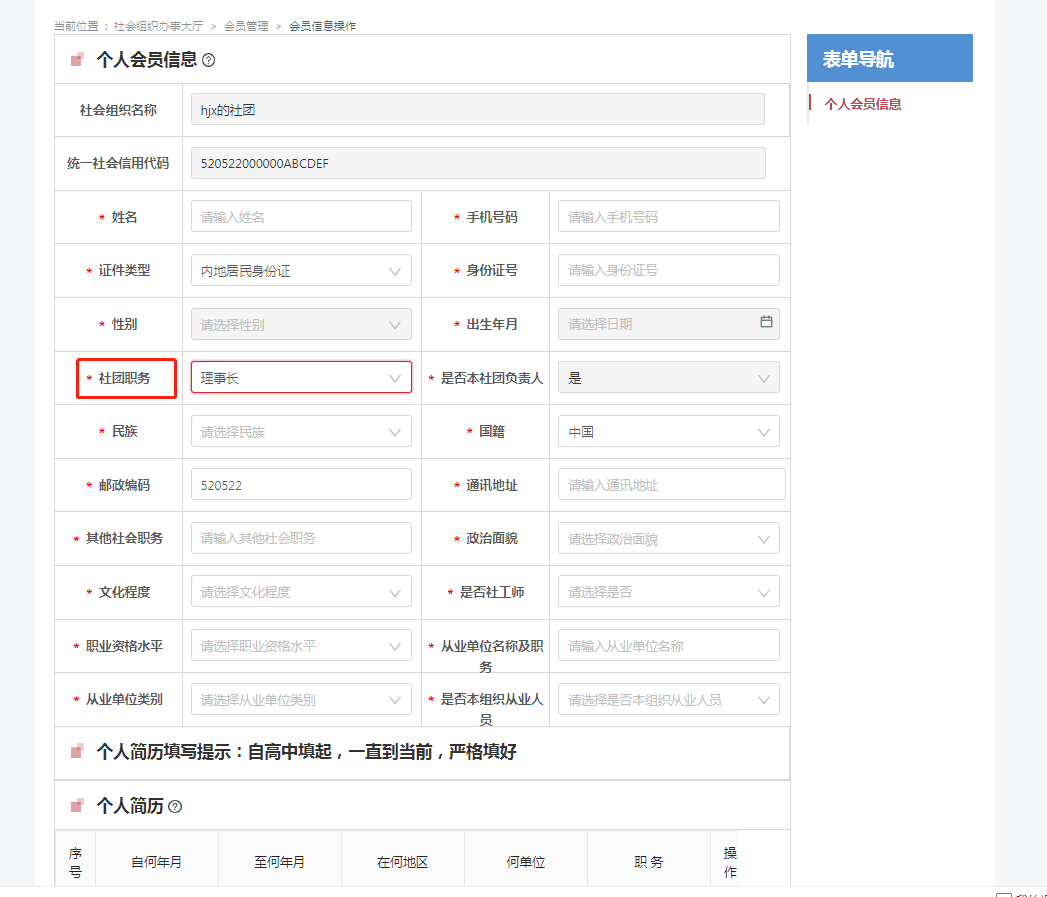Click help icon beside 个人会员信息 heading

click(x=208, y=60)
